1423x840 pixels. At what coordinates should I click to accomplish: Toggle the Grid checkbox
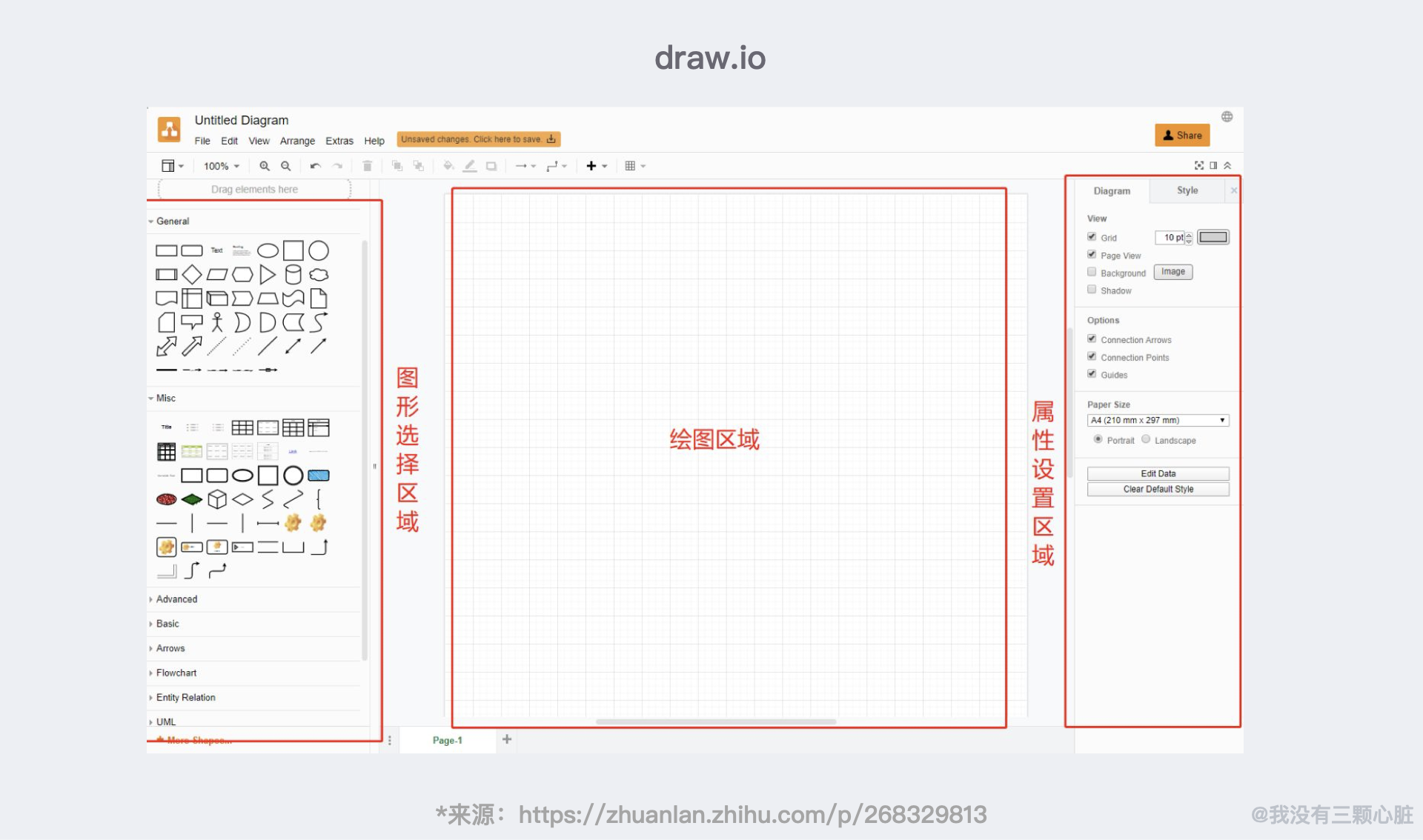tap(1092, 237)
